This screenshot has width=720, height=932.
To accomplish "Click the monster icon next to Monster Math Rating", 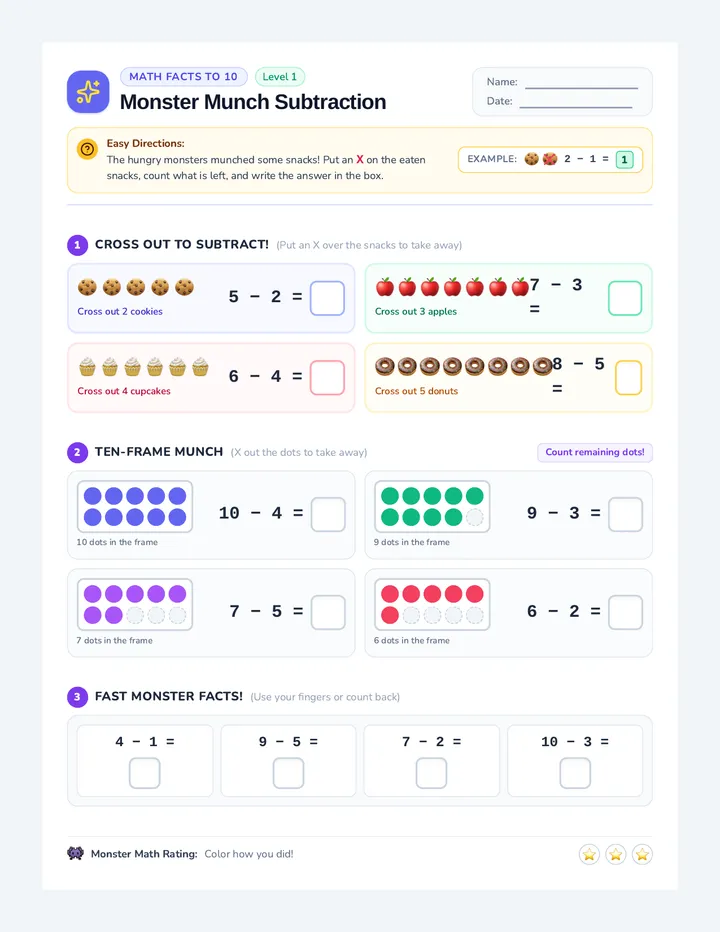I will pos(76,854).
